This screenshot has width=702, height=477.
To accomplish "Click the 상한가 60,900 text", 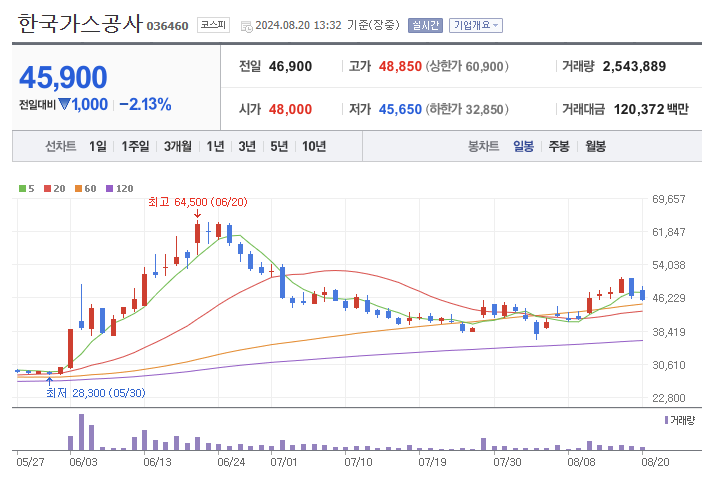I will click(467, 66).
